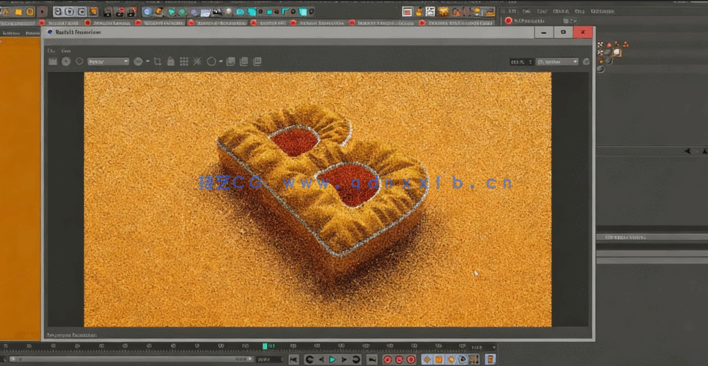This screenshot has width=708, height=366.
Task: Click the Render View clapperboard in main toolbar
Action: 108,12
